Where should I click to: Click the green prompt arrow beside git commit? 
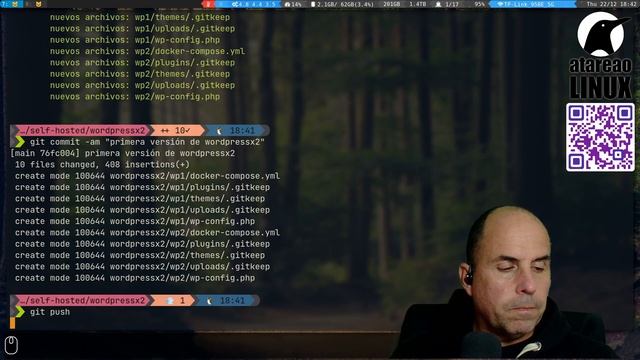(19, 142)
